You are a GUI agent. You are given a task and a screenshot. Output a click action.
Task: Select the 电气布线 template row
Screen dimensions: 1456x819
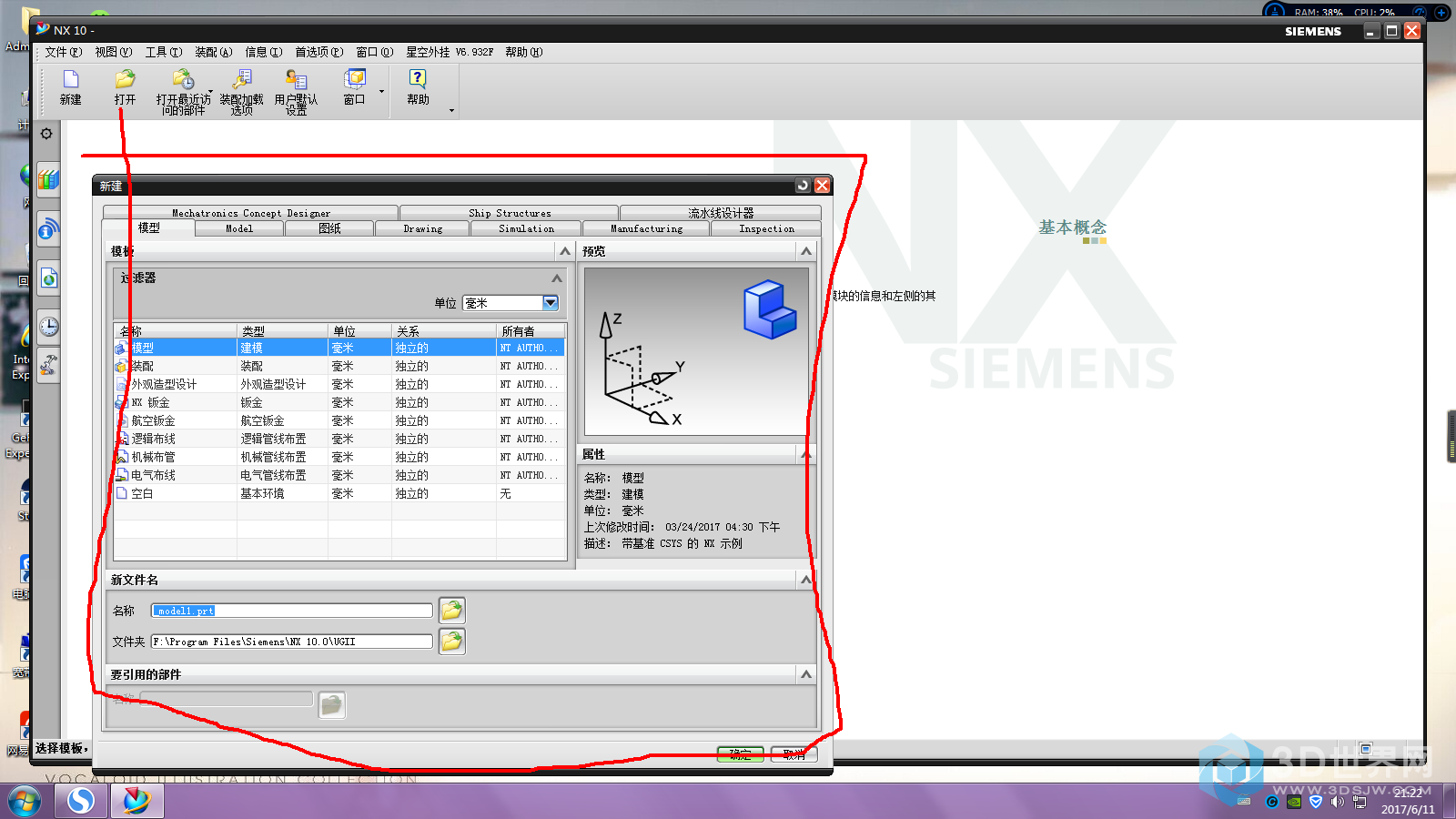(339, 475)
